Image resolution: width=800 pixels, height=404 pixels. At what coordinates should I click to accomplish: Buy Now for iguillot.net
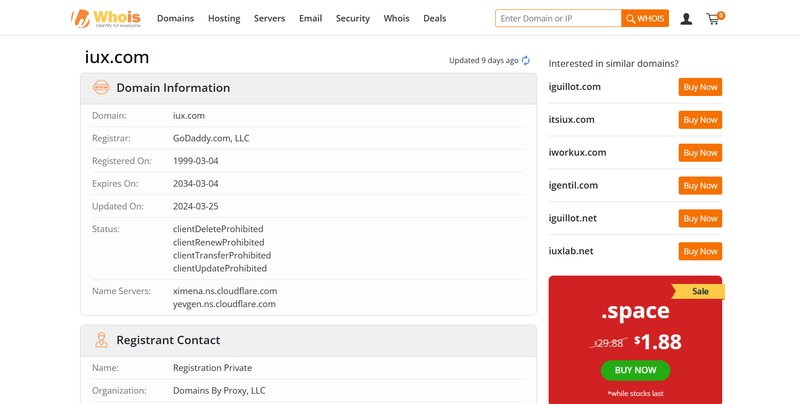click(x=700, y=218)
